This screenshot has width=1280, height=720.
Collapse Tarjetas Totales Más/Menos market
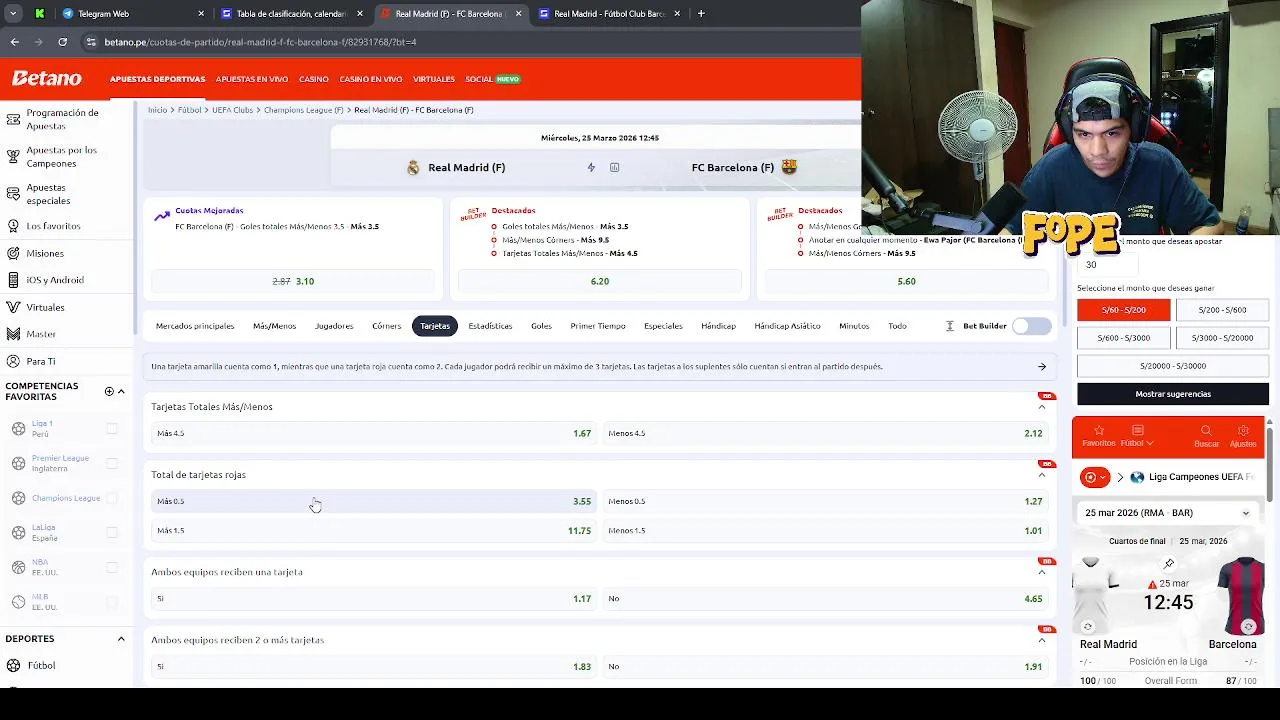[1041, 407]
